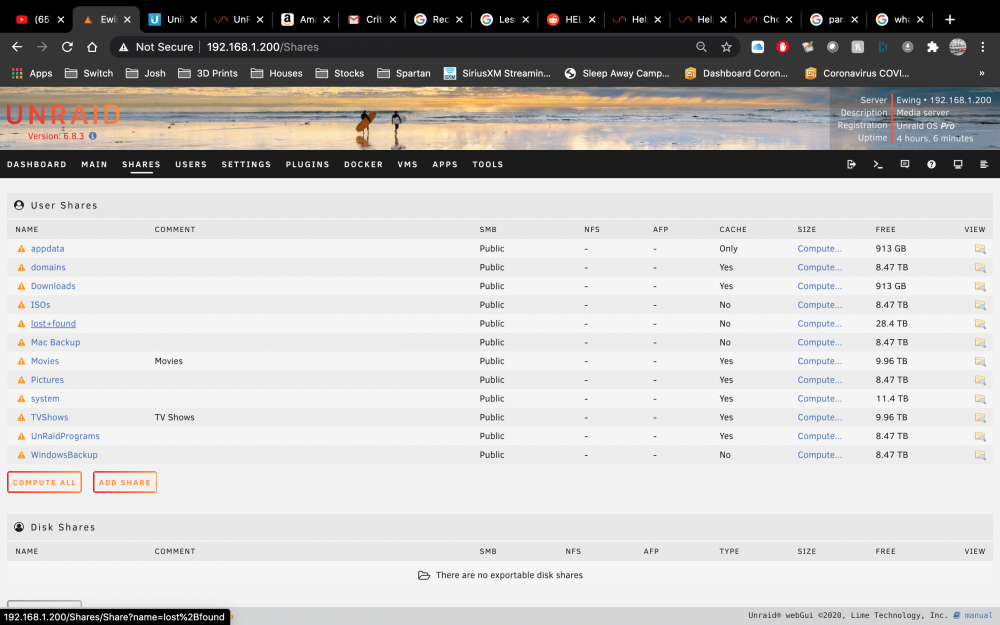The image size is (1000, 625).
Task: Expand the hidden bookmarks chevron
Action: coord(982,73)
